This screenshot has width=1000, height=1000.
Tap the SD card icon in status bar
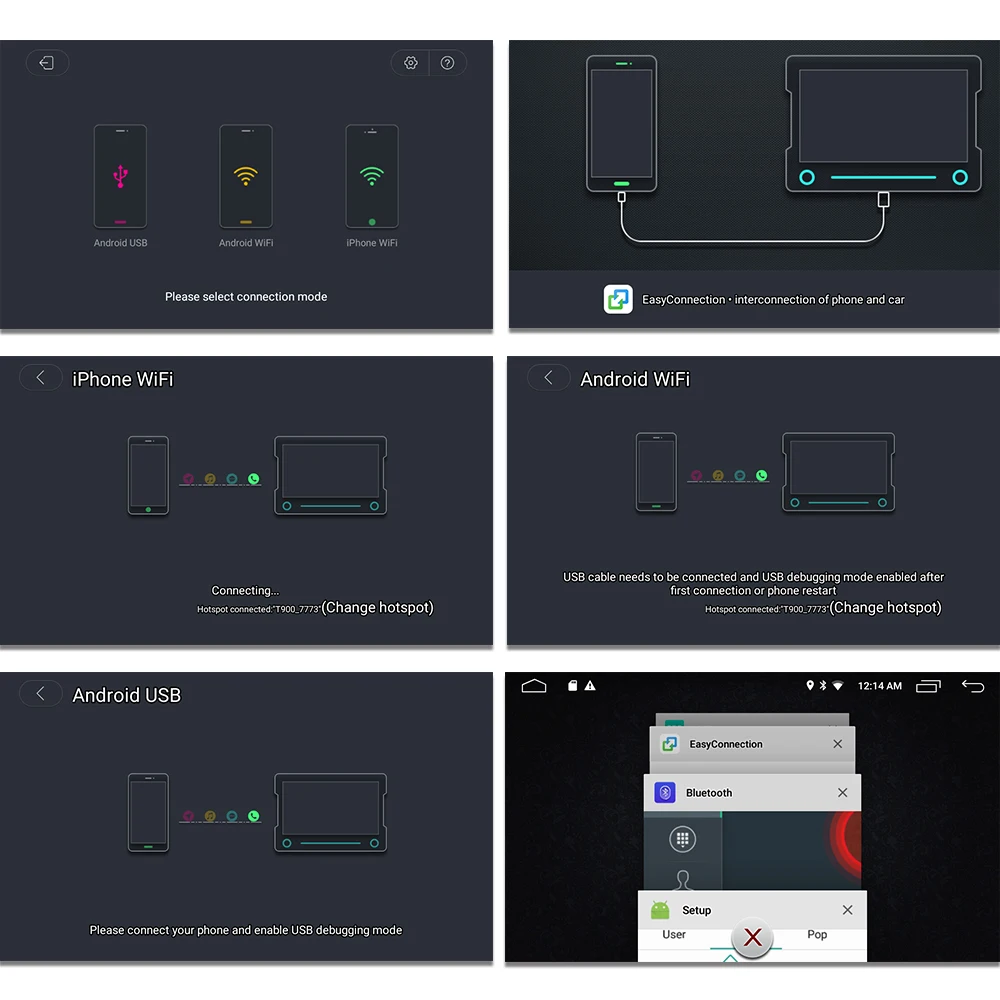click(x=573, y=686)
